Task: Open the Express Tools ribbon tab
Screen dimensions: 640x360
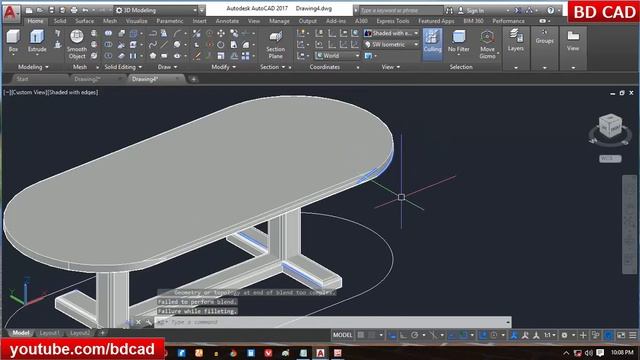Action: 393,21
